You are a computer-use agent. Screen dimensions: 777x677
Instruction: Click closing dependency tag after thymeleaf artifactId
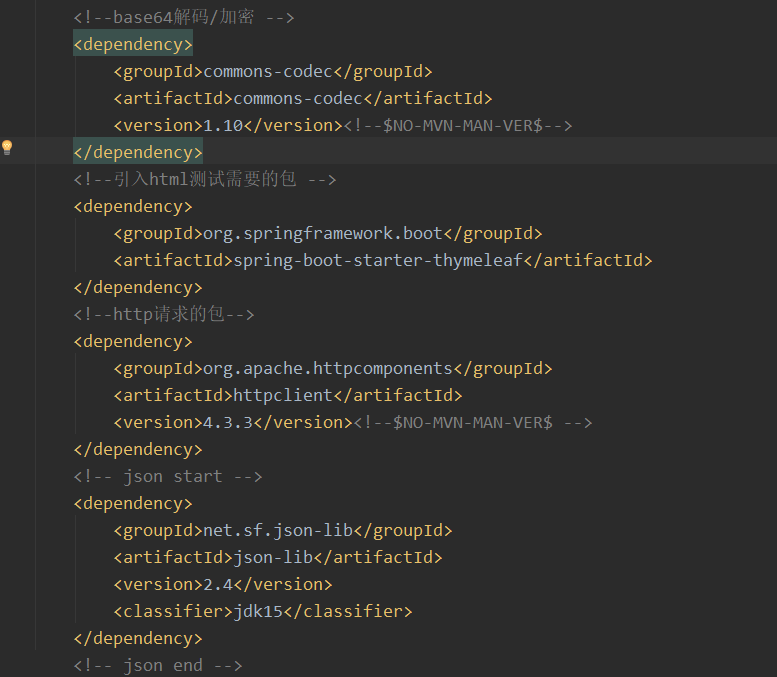tap(138, 287)
